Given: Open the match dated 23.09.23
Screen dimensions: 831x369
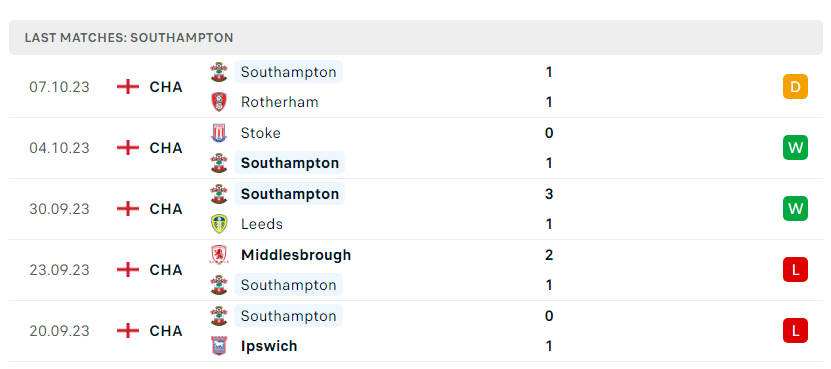Looking at the screenshot, I should (x=416, y=270).
